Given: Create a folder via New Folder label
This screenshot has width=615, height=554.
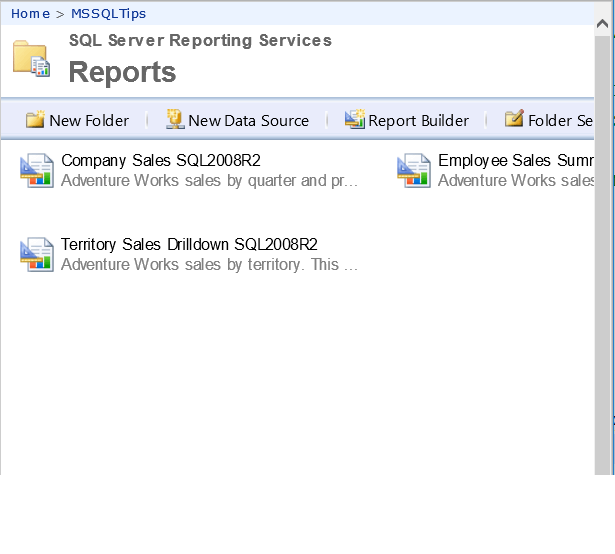Looking at the screenshot, I should [89, 120].
